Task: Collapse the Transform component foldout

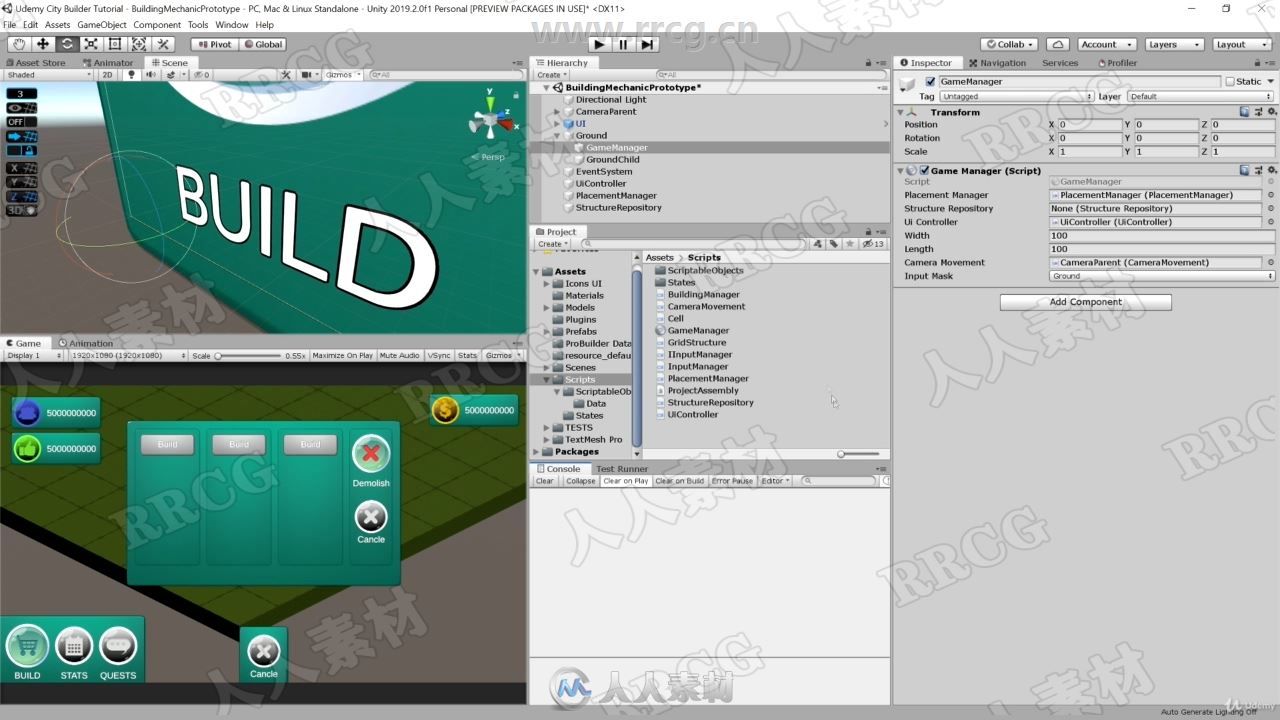Action: [900, 112]
